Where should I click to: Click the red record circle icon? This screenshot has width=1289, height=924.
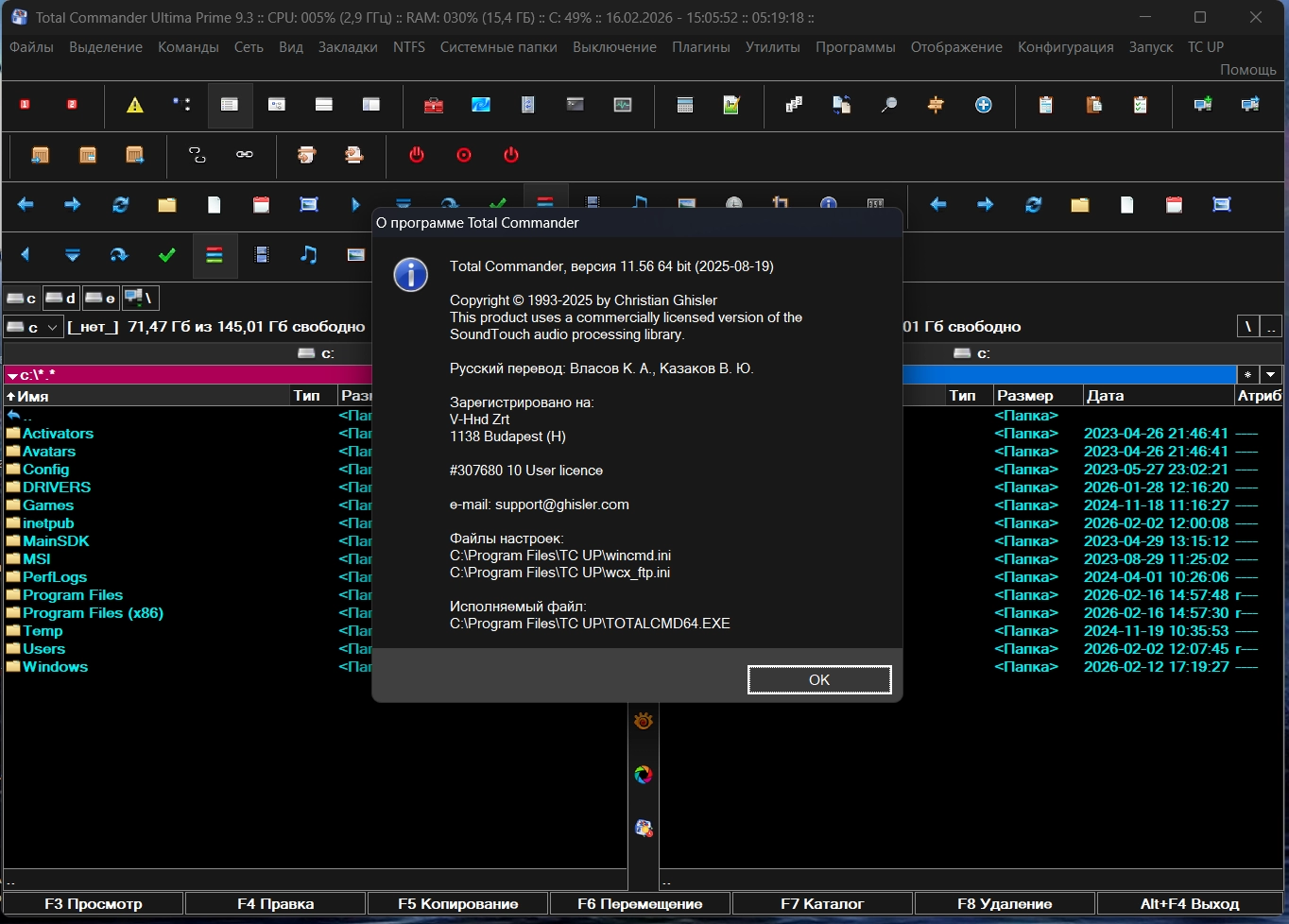[464, 155]
